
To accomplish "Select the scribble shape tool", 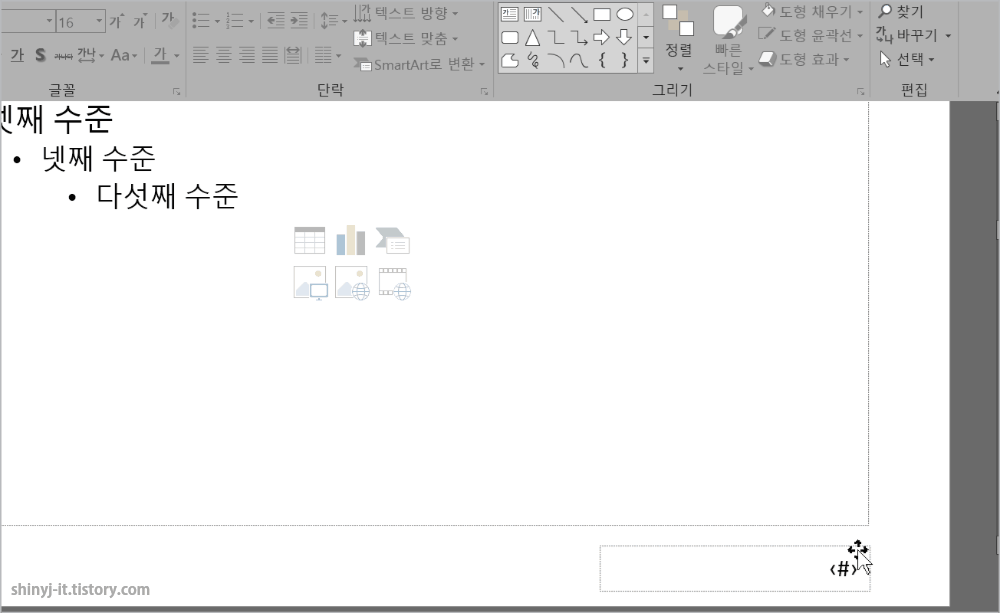I will (532, 61).
